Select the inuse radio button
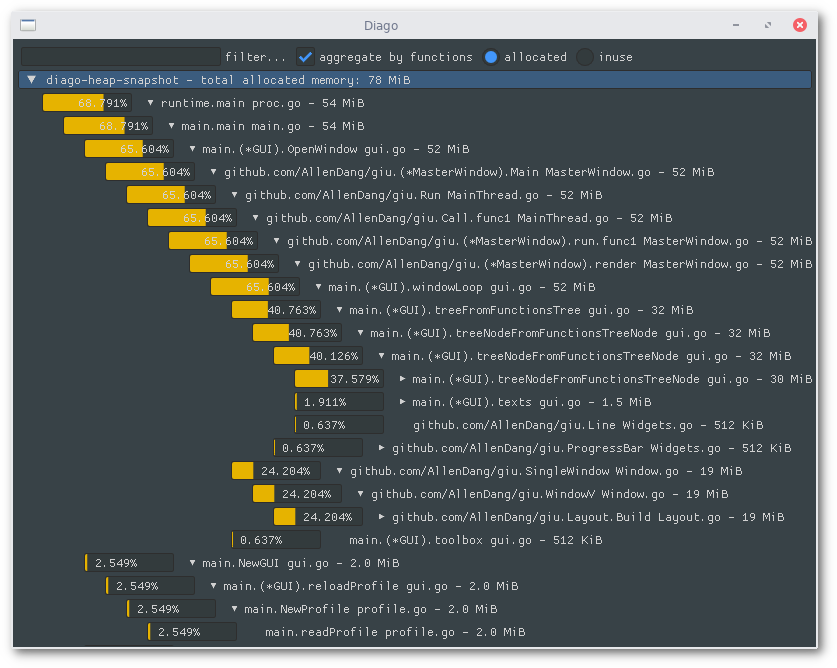837x668 pixels. coord(585,57)
